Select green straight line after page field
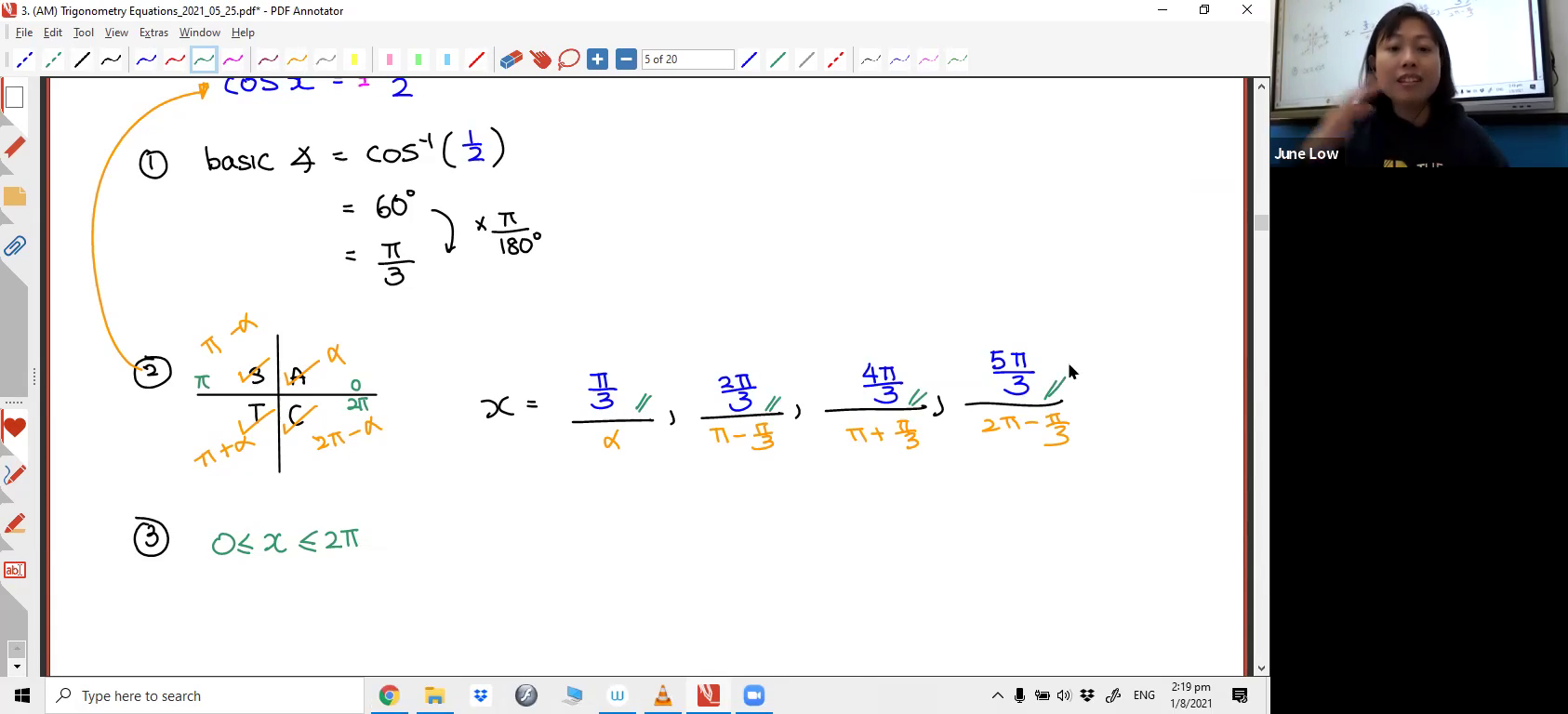 click(x=777, y=59)
